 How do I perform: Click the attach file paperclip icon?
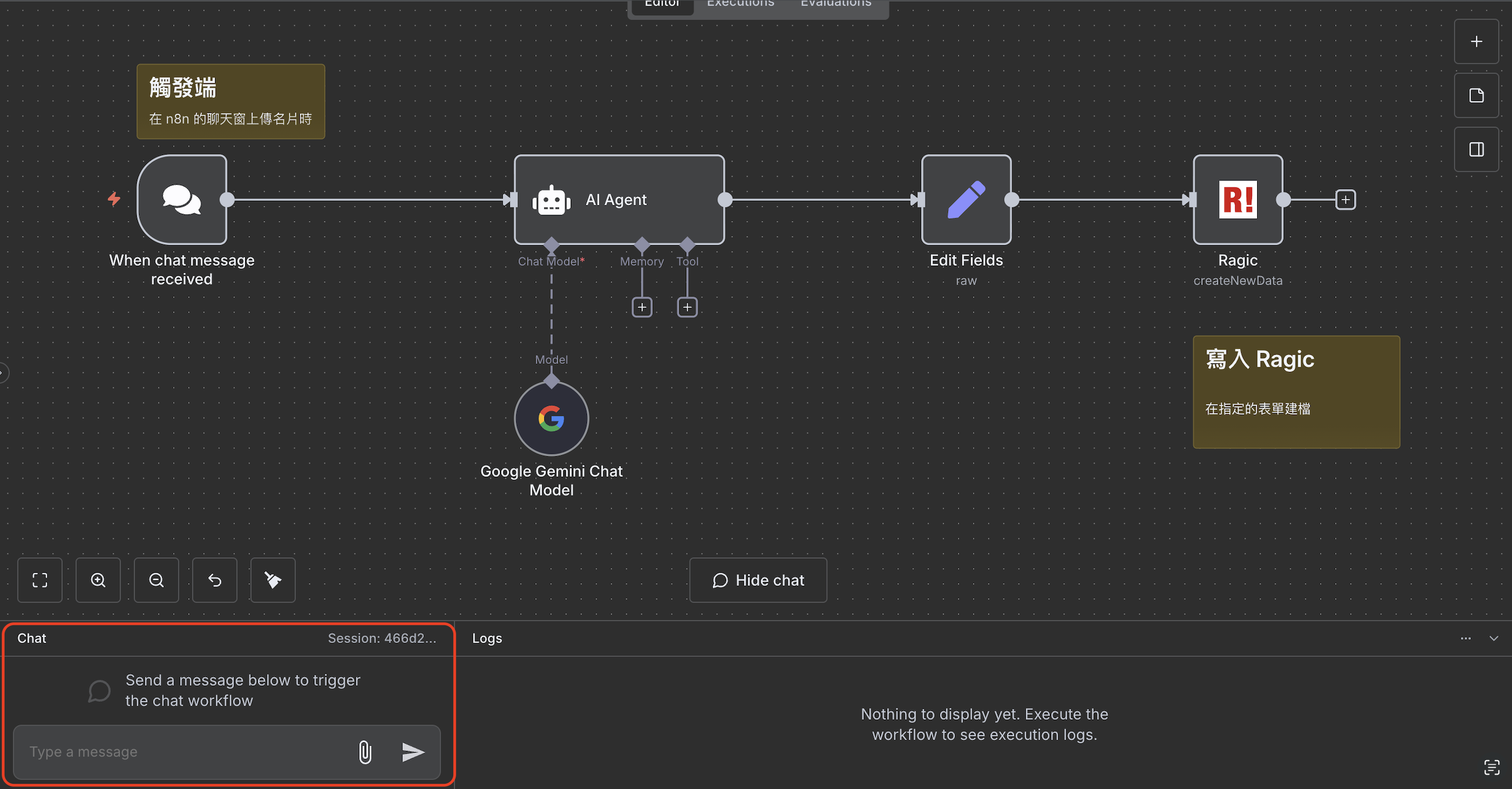click(x=364, y=752)
